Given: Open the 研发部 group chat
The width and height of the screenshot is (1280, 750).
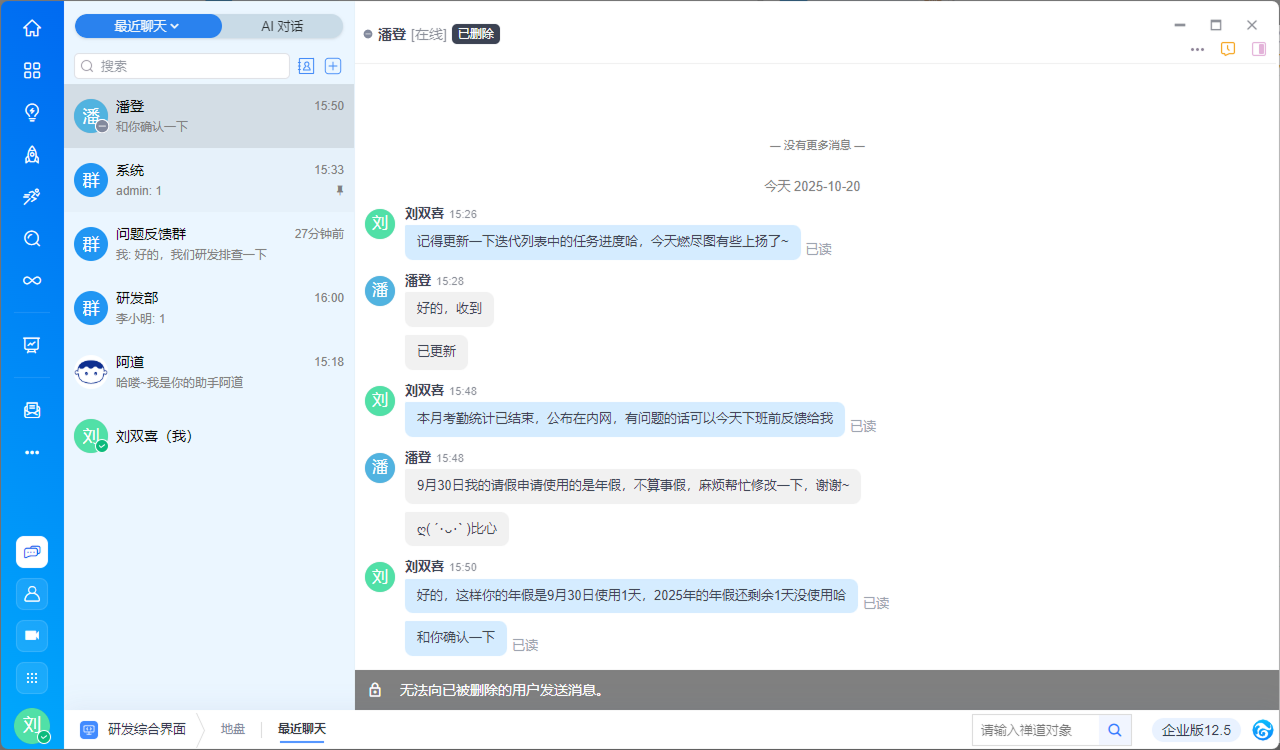Looking at the screenshot, I should tap(209, 308).
